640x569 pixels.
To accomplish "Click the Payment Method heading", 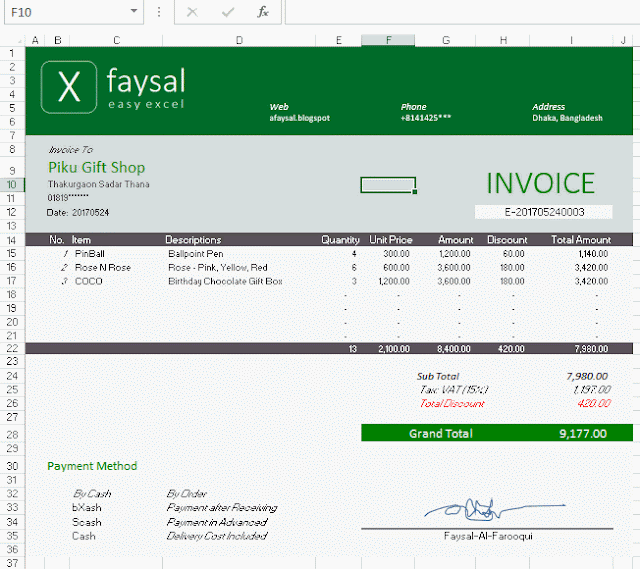I will [92, 466].
